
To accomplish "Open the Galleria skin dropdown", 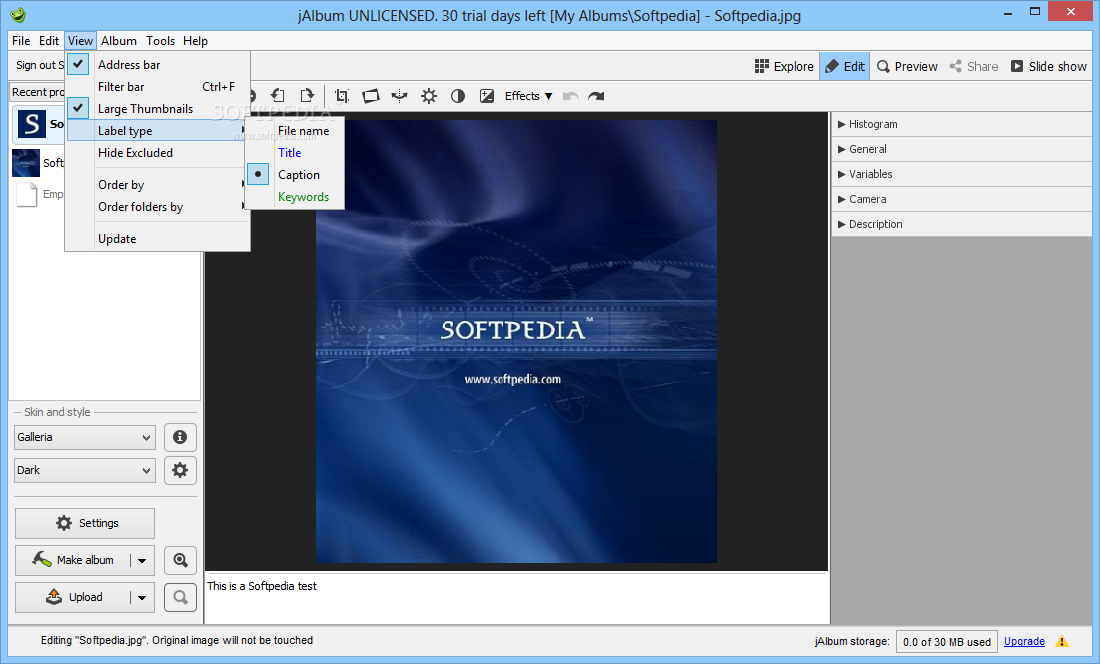I will coord(84,437).
